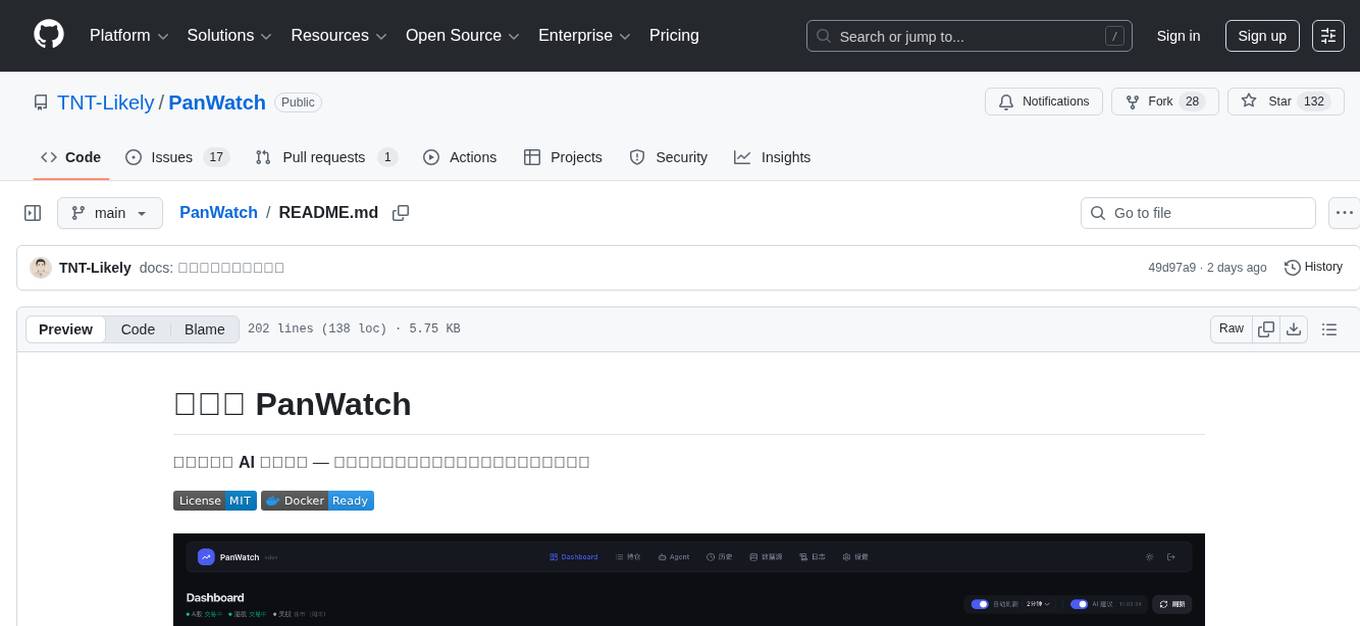Switch to the Issues tab
This screenshot has height=626, width=1360.
pos(171,157)
